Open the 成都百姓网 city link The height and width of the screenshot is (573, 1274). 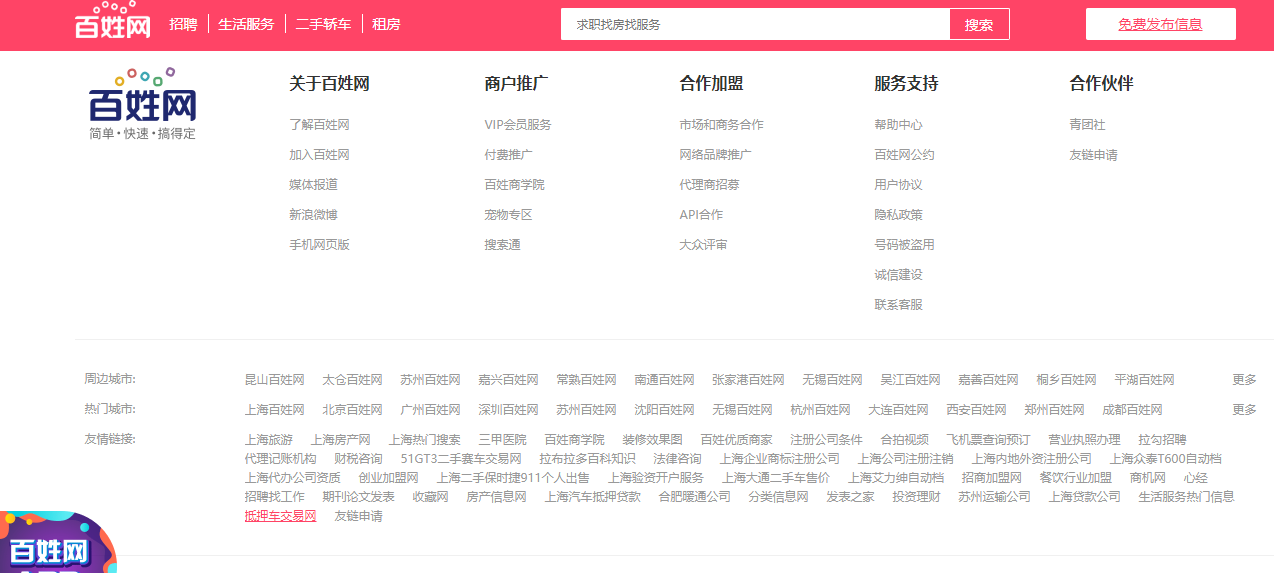coord(1132,410)
